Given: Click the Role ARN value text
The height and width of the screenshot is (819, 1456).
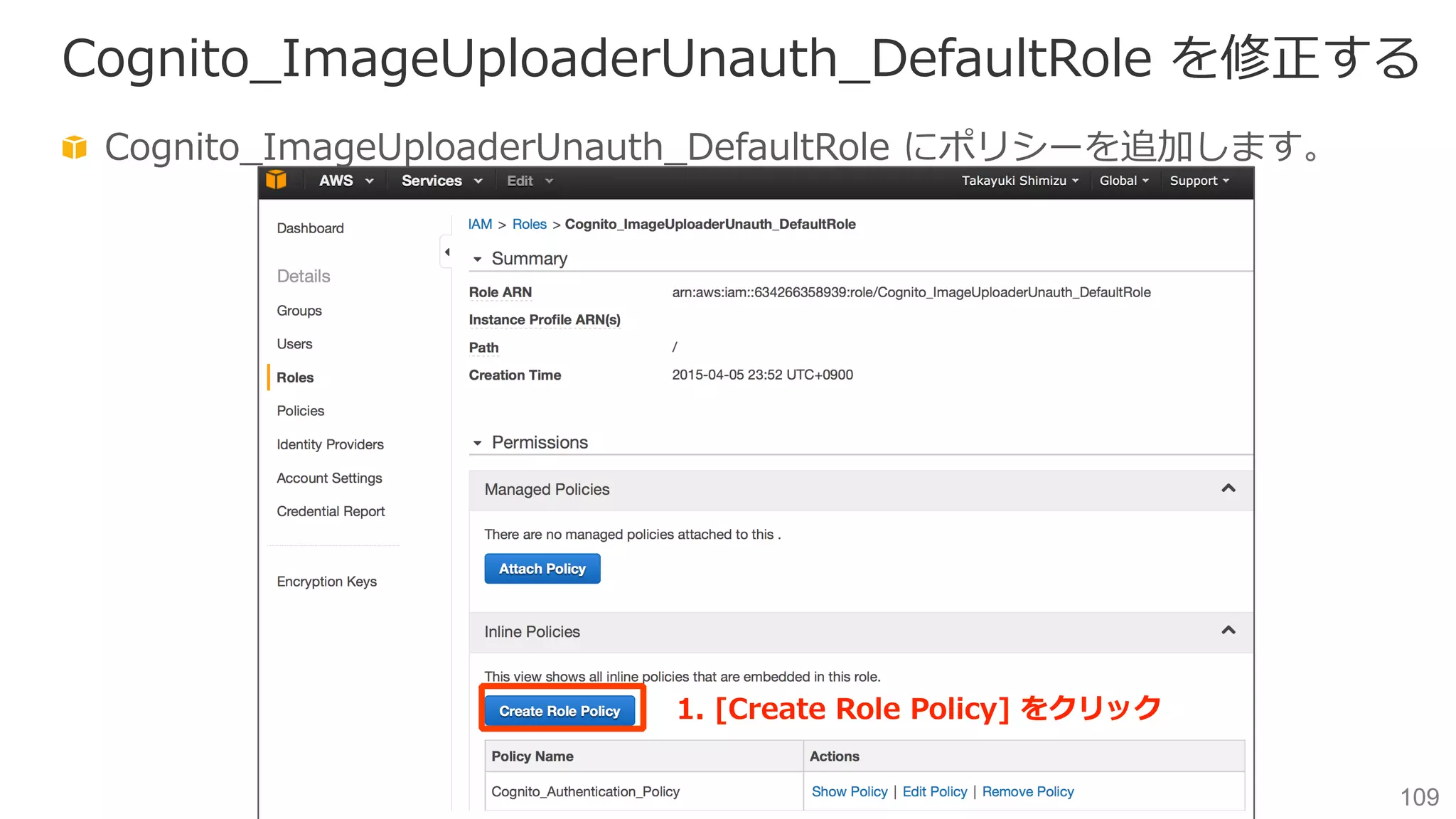Looking at the screenshot, I should [911, 292].
